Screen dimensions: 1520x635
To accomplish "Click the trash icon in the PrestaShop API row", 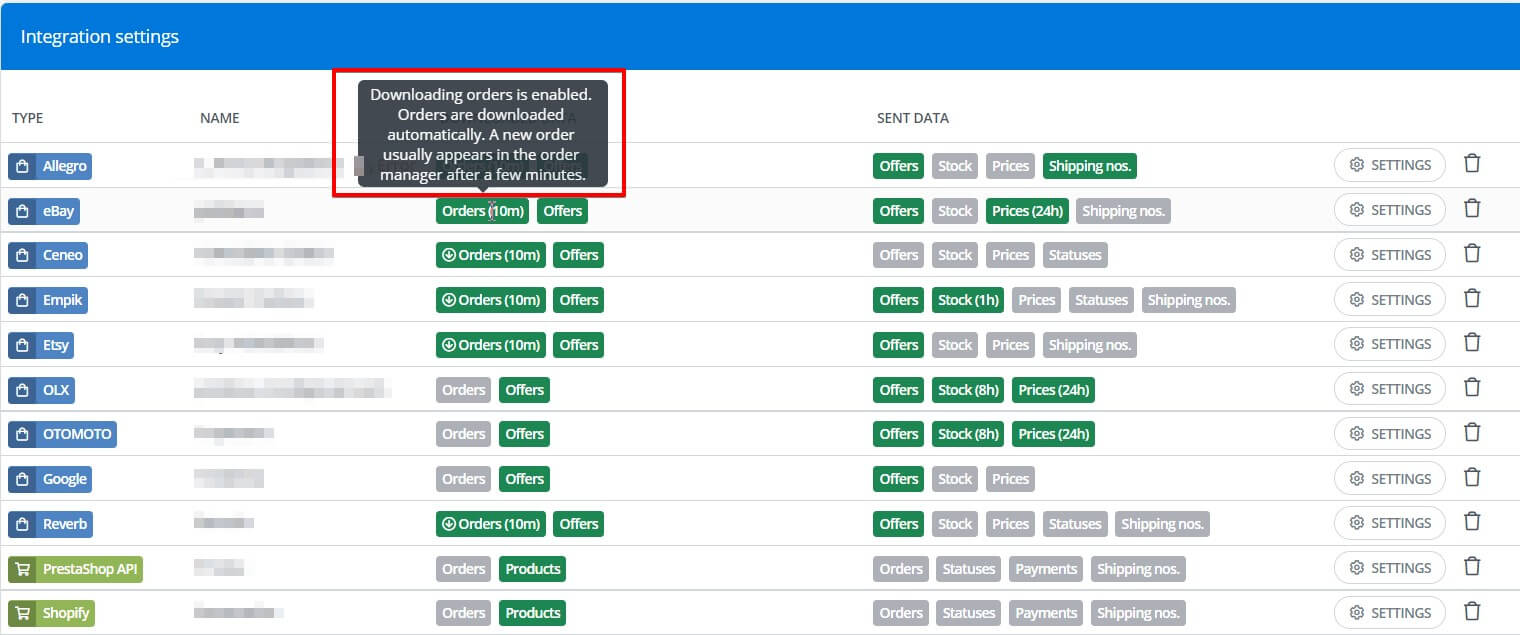I will 1472,566.
